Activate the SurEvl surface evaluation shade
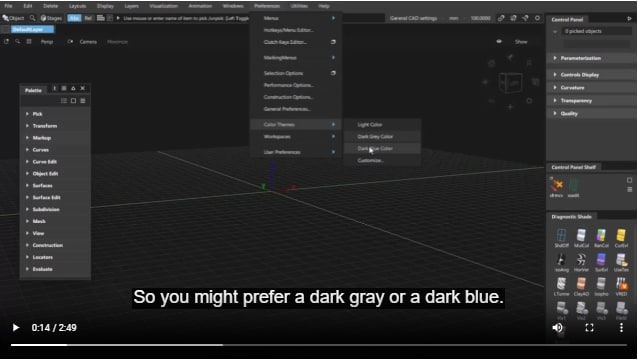Screen dimensions: 638x360 coord(601,259)
